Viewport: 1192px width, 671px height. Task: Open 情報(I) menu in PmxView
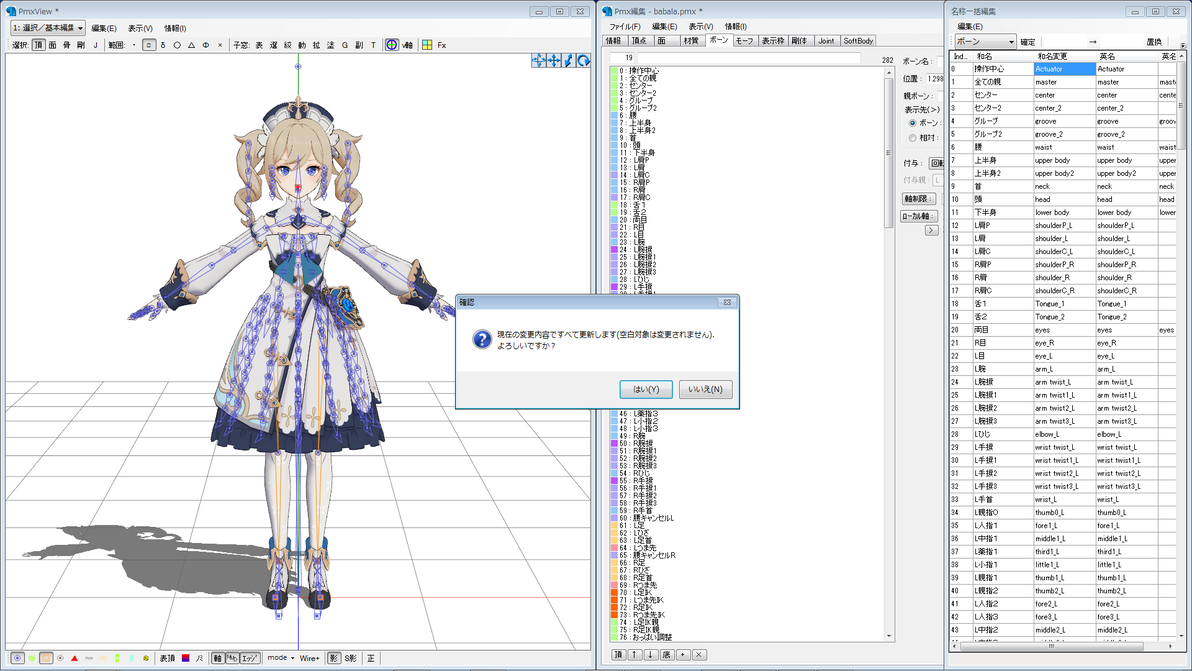[175, 28]
